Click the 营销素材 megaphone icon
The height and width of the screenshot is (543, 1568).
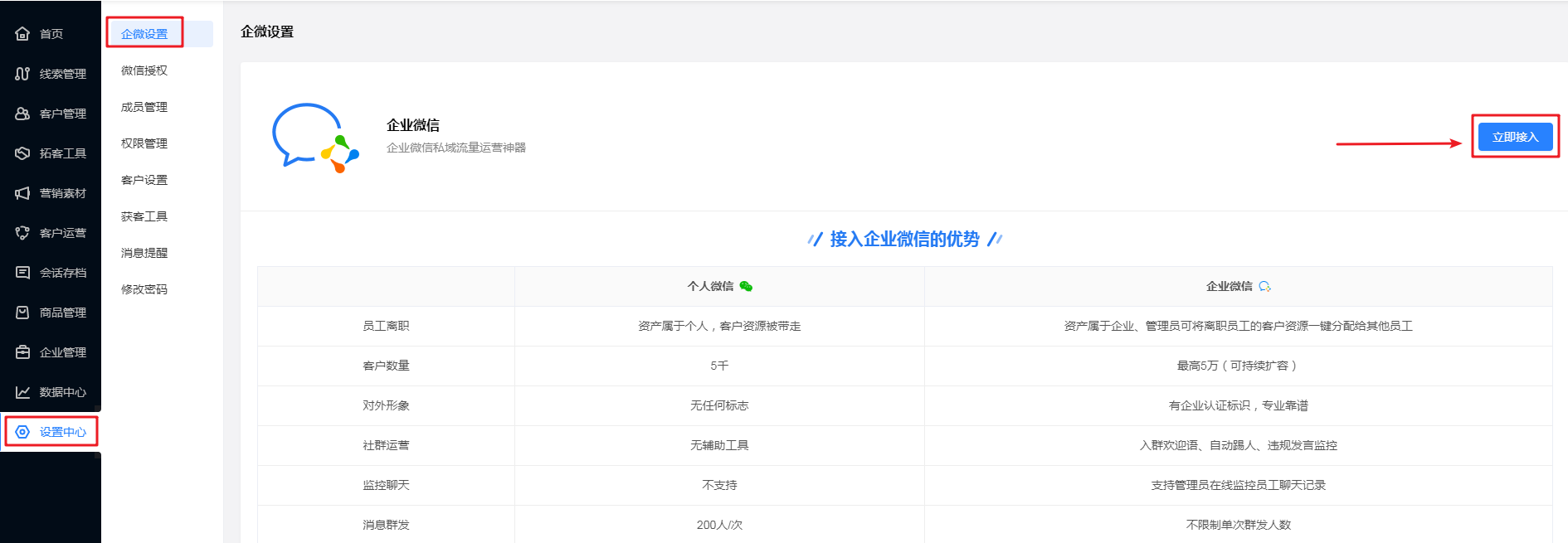pyautogui.click(x=22, y=193)
